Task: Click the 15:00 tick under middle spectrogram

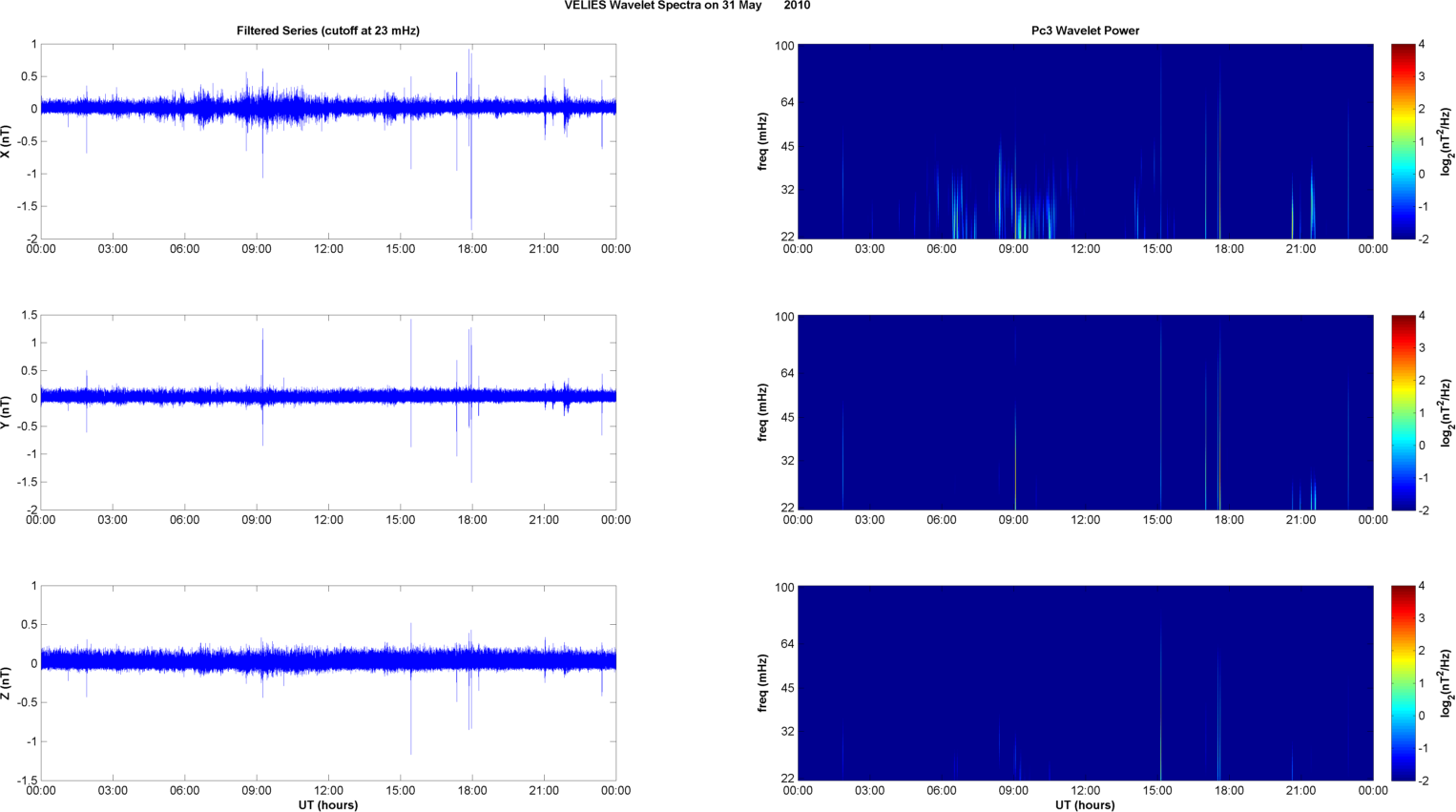Action: (1157, 520)
